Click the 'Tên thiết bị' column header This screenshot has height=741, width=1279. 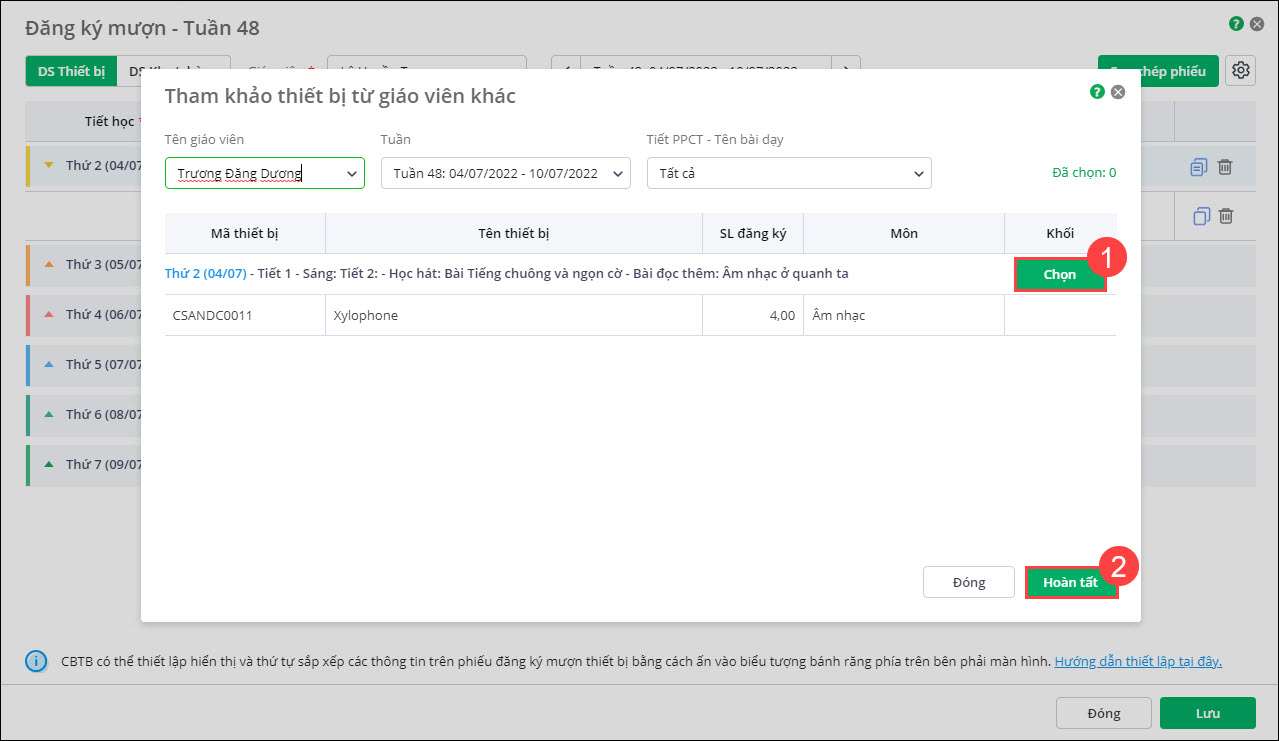click(514, 233)
